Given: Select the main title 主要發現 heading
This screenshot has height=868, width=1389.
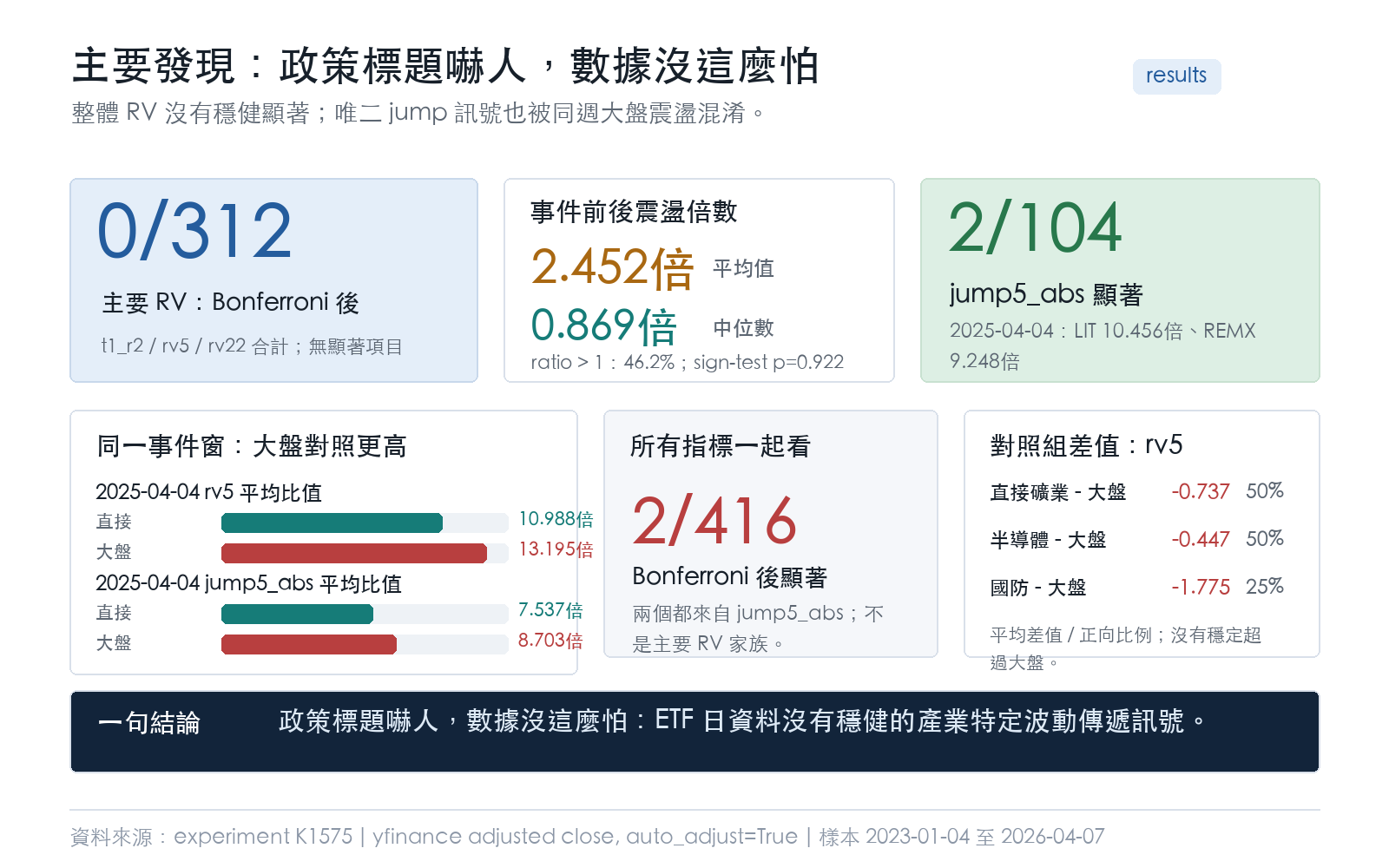Looking at the screenshot, I should tap(445, 66).
